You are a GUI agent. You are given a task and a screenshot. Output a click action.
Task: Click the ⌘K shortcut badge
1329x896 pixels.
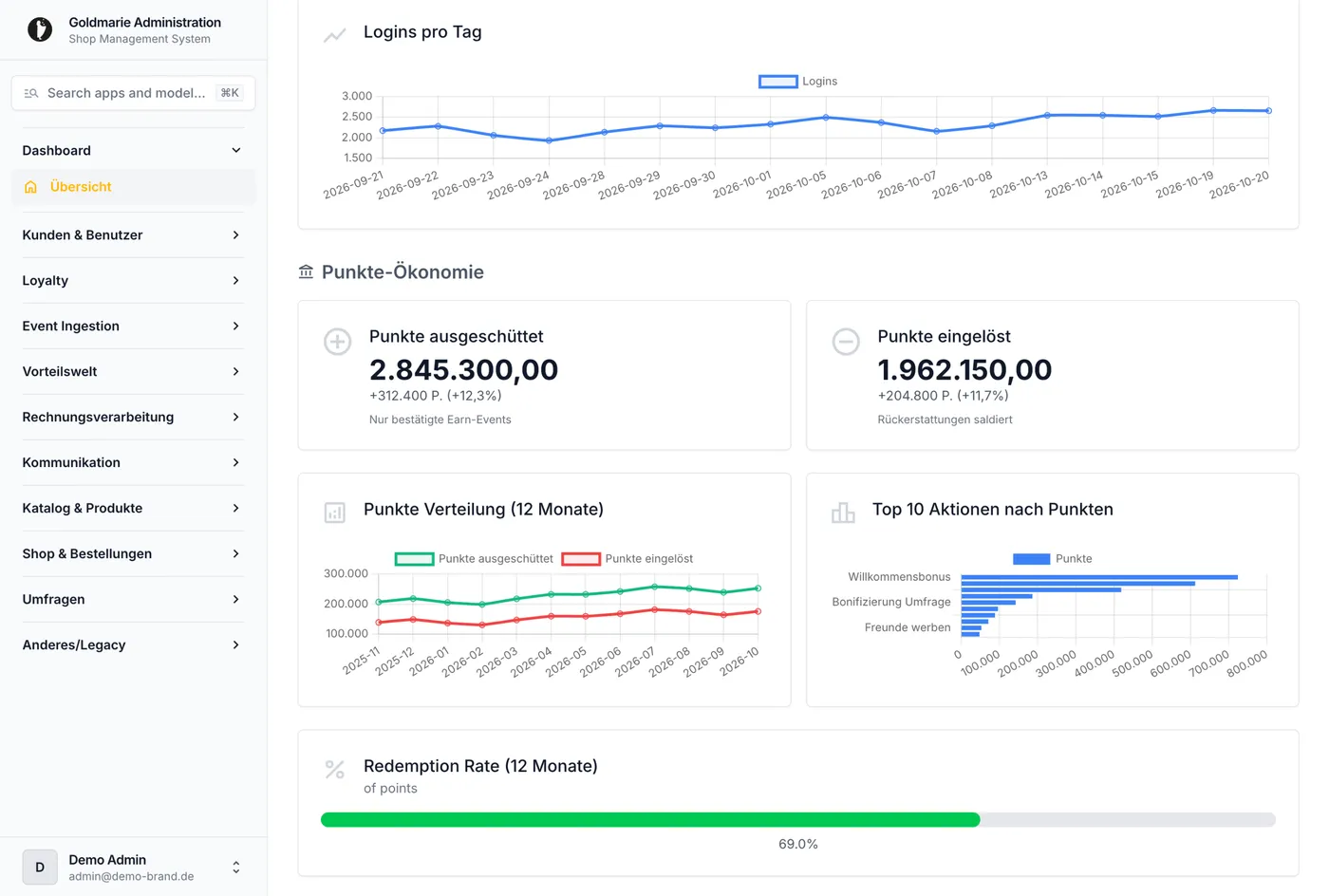230,93
